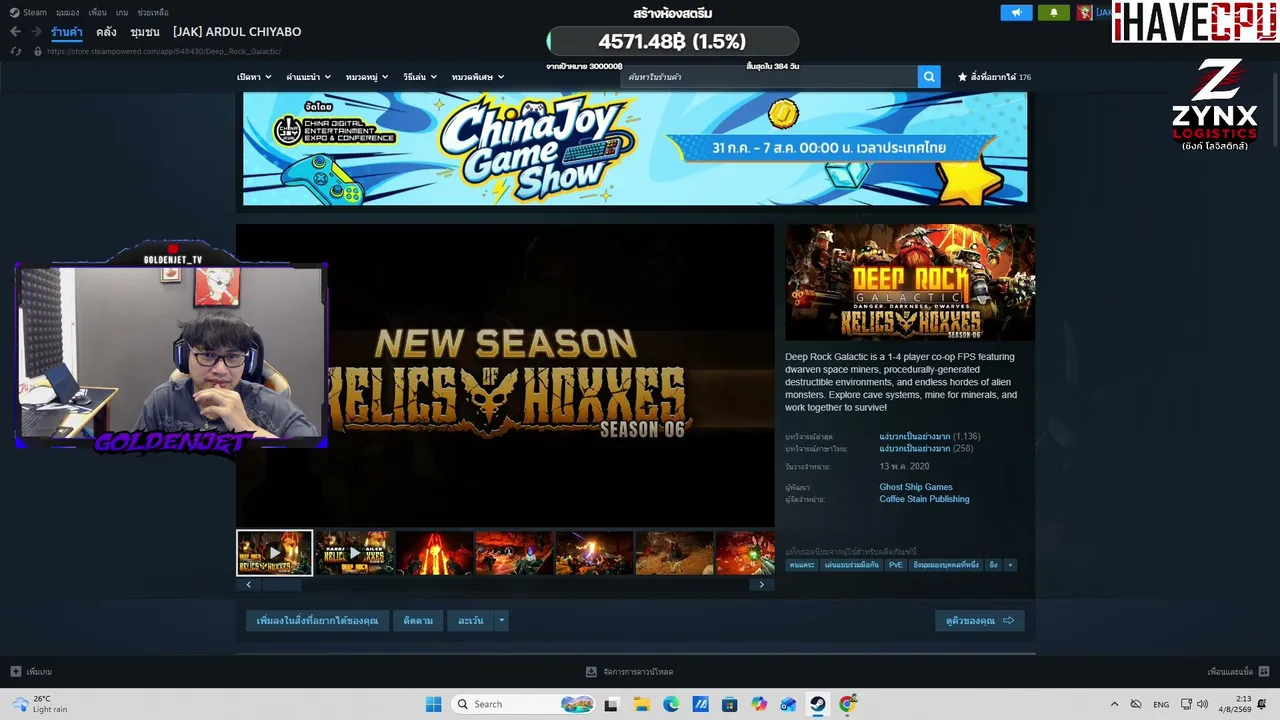Expand the หมวดหมู่ store menu
This screenshot has height=720, width=1280.
(367, 77)
